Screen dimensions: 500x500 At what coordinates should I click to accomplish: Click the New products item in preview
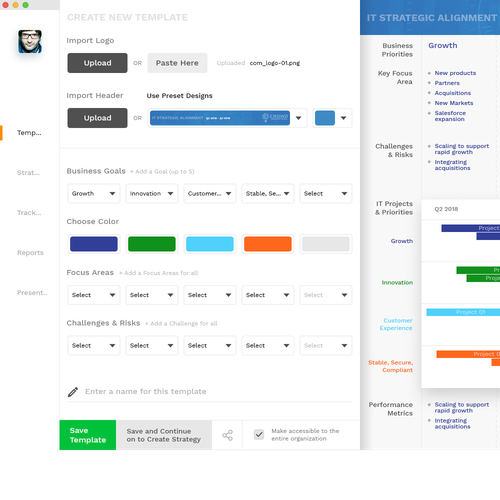[455, 73]
